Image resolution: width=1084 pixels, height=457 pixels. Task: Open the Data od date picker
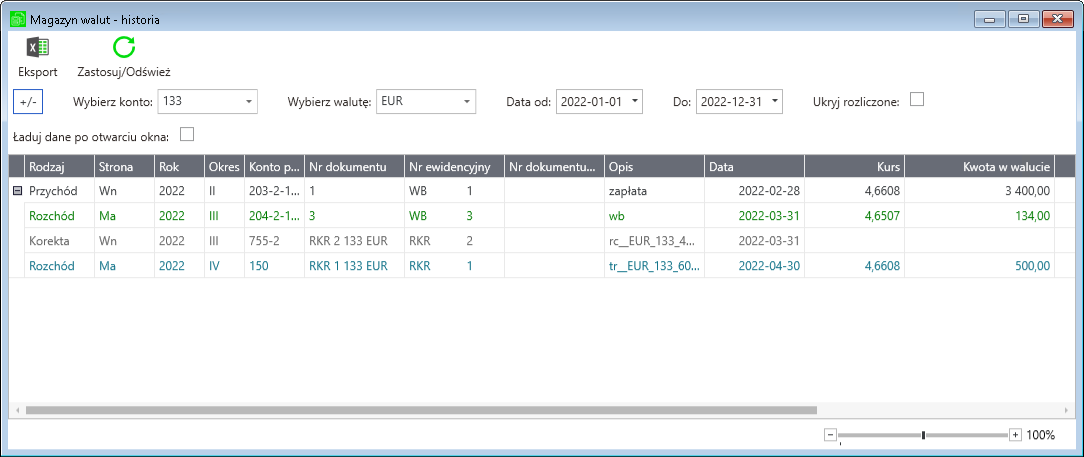(634, 101)
